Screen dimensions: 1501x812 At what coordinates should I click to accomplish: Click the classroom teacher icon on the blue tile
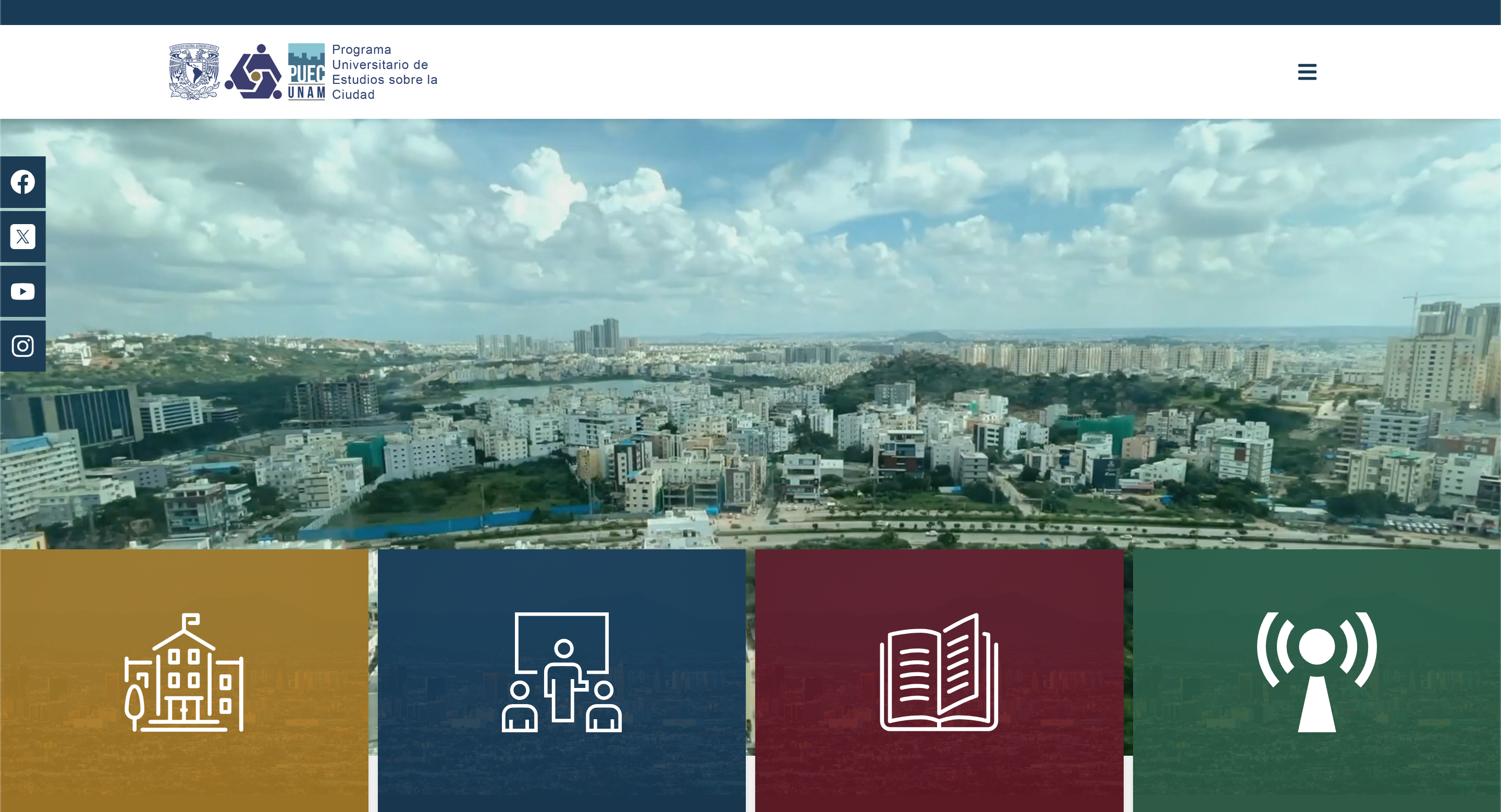click(x=562, y=672)
